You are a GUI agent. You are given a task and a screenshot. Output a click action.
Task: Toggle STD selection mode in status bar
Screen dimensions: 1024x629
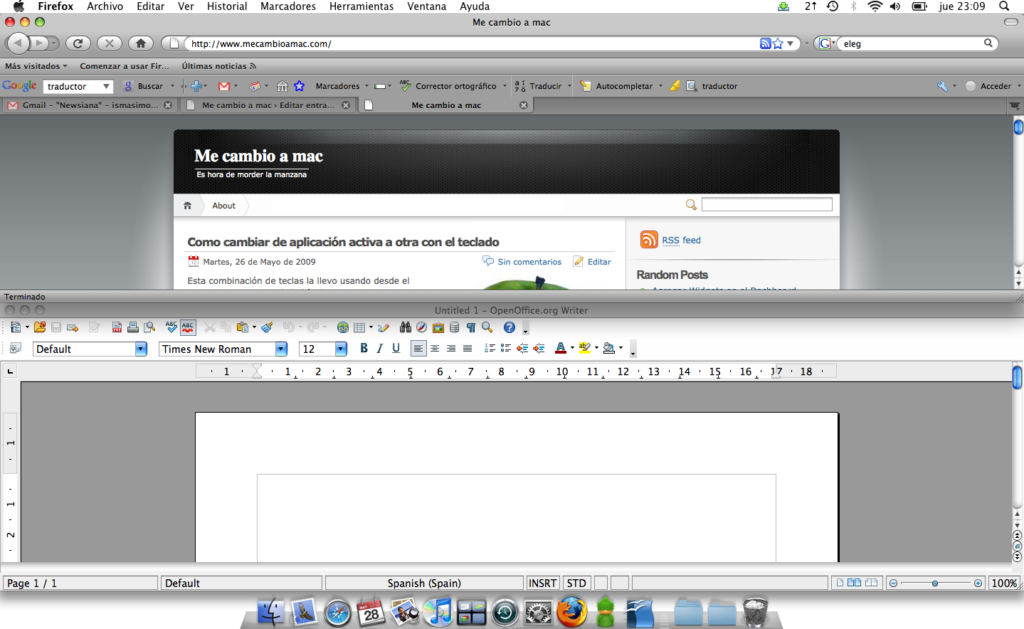coord(576,583)
